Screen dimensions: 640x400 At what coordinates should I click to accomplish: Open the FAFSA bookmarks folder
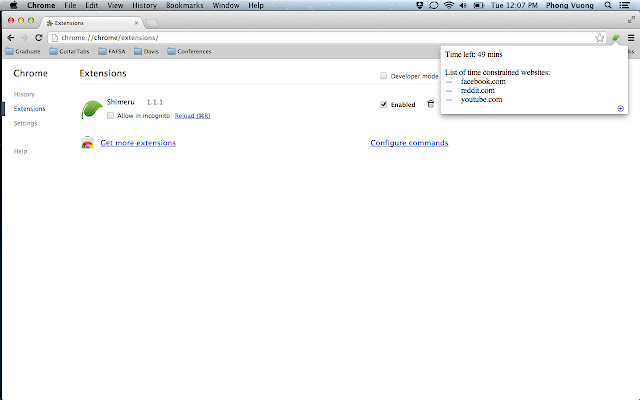click(112, 51)
